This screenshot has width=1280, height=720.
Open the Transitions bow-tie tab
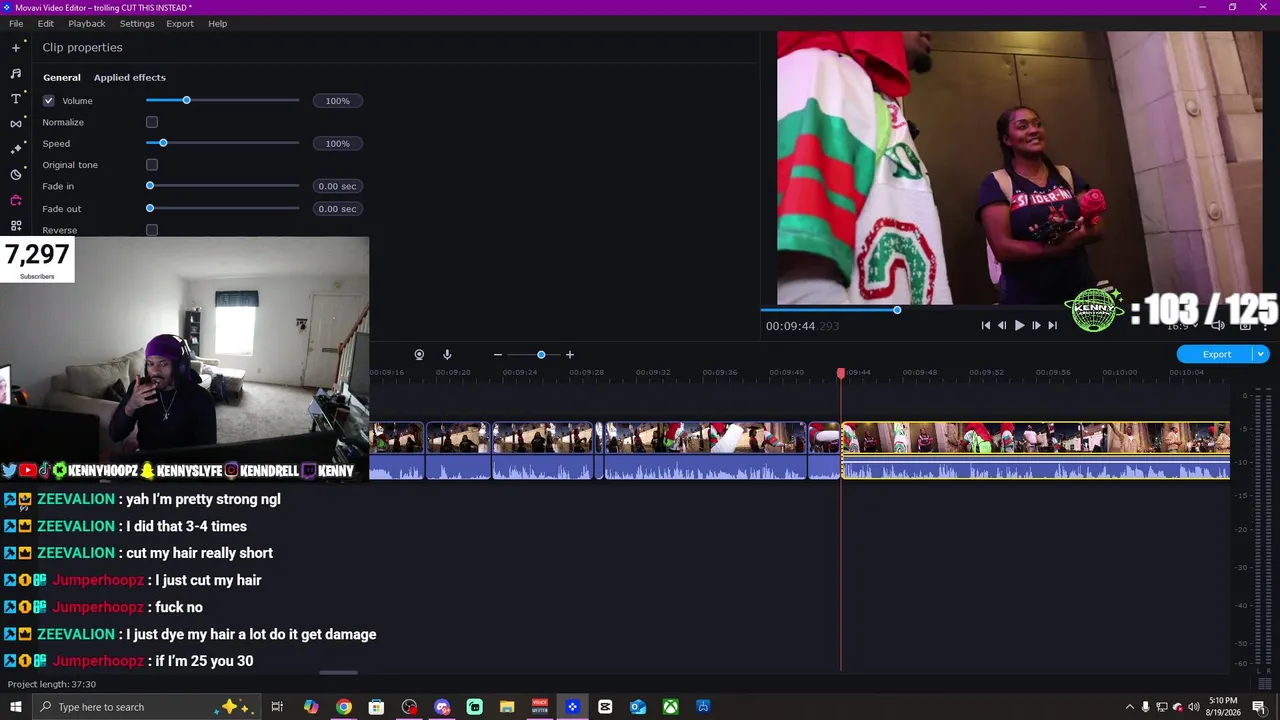(x=15, y=123)
